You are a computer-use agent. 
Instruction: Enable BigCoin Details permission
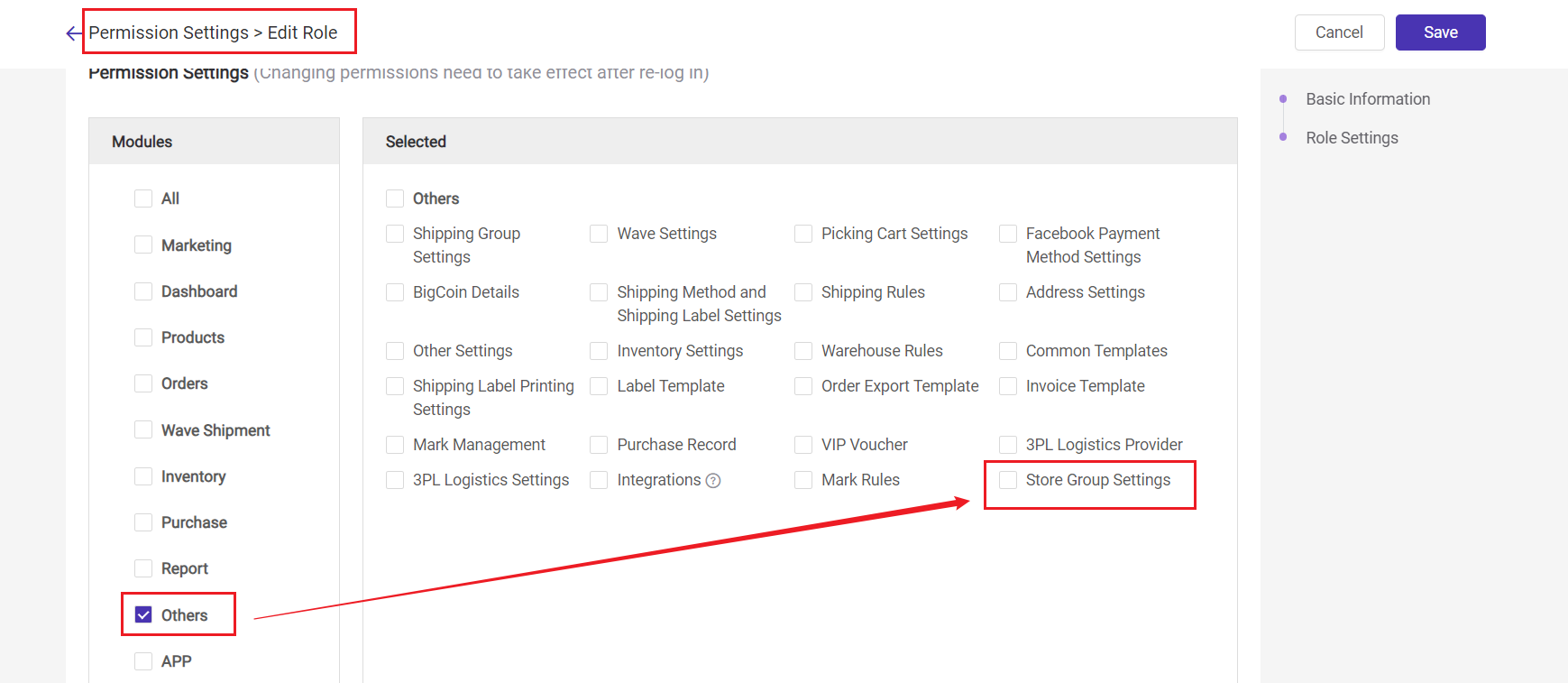pyautogui.click(x=395, y=292)
